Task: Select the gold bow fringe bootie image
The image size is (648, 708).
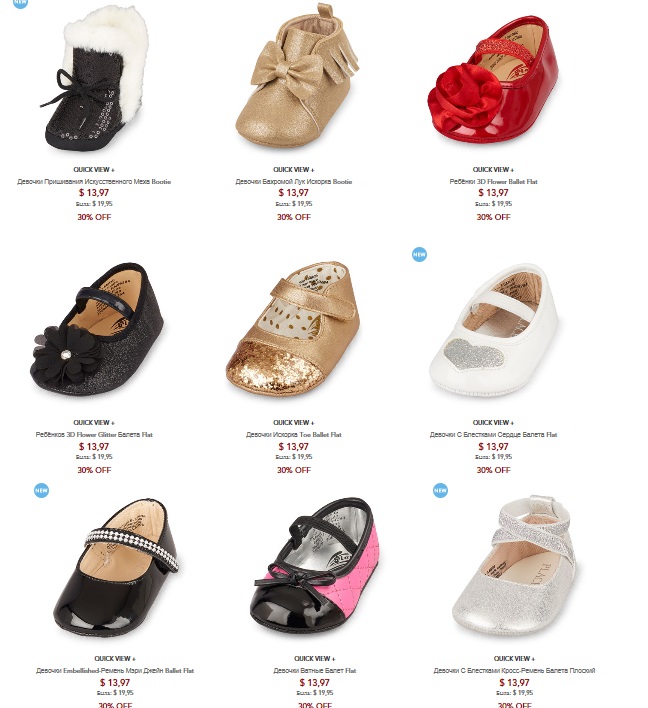Action: click(297, 75)
